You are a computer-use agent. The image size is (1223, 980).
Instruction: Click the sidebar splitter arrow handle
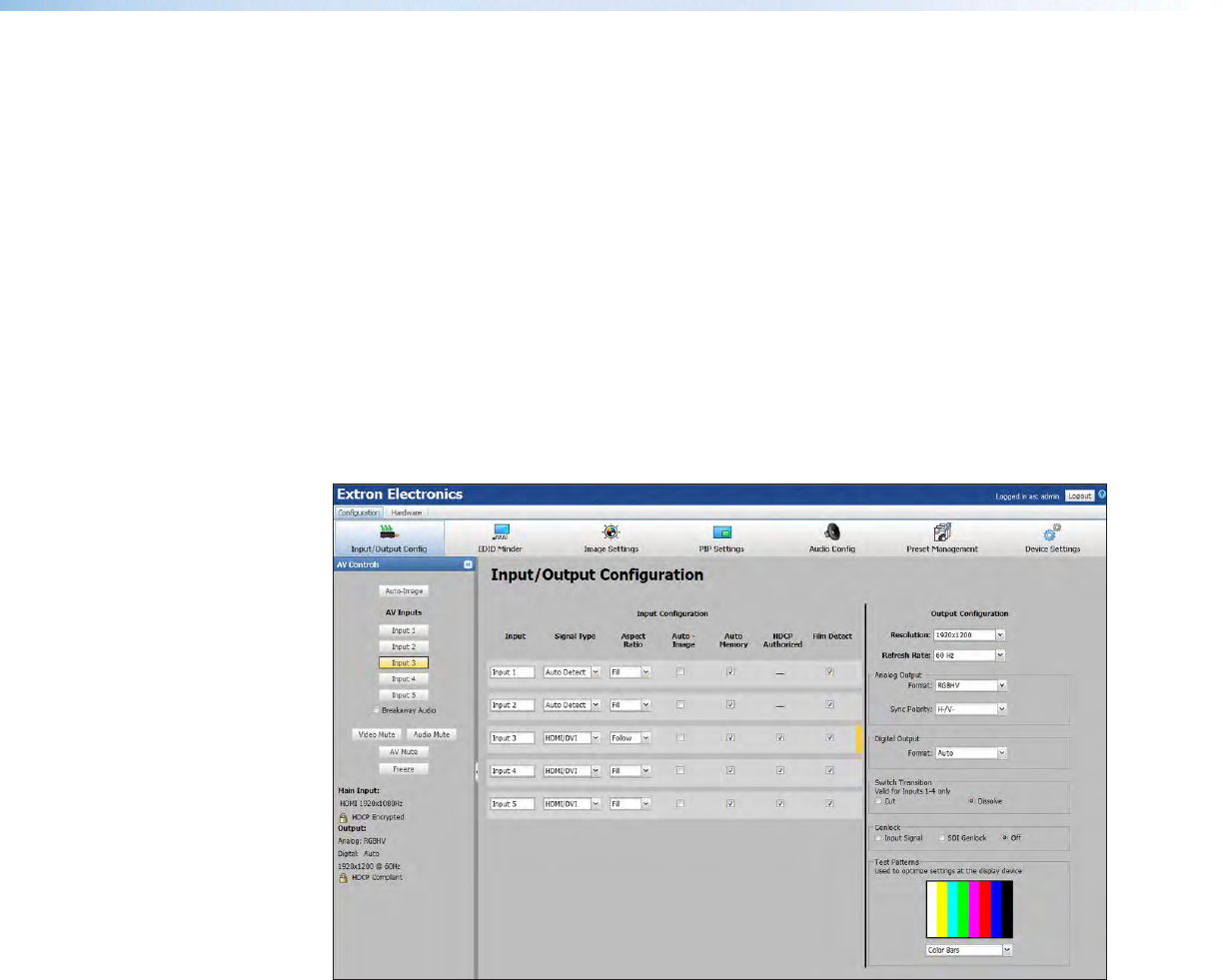[477, 770]
